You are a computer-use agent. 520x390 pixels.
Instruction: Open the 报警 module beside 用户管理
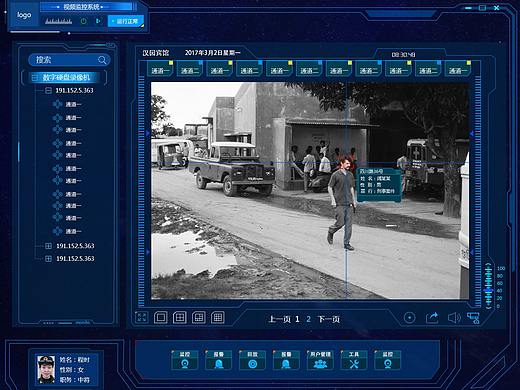286,360
